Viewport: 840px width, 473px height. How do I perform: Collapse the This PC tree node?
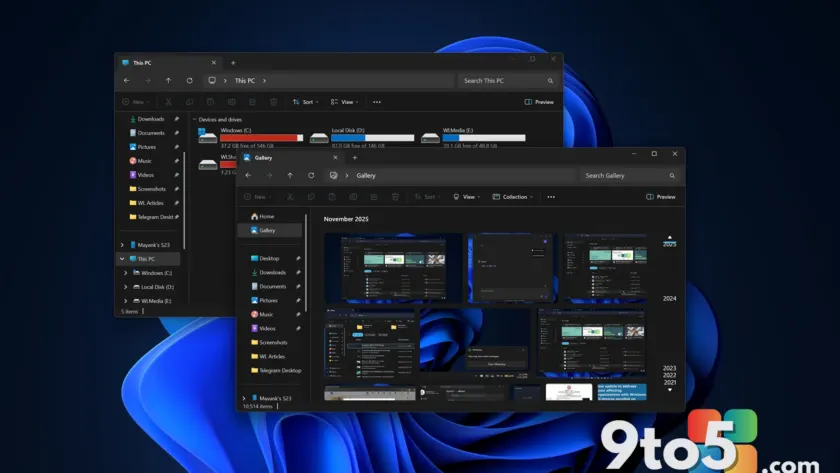coord(122,259)
